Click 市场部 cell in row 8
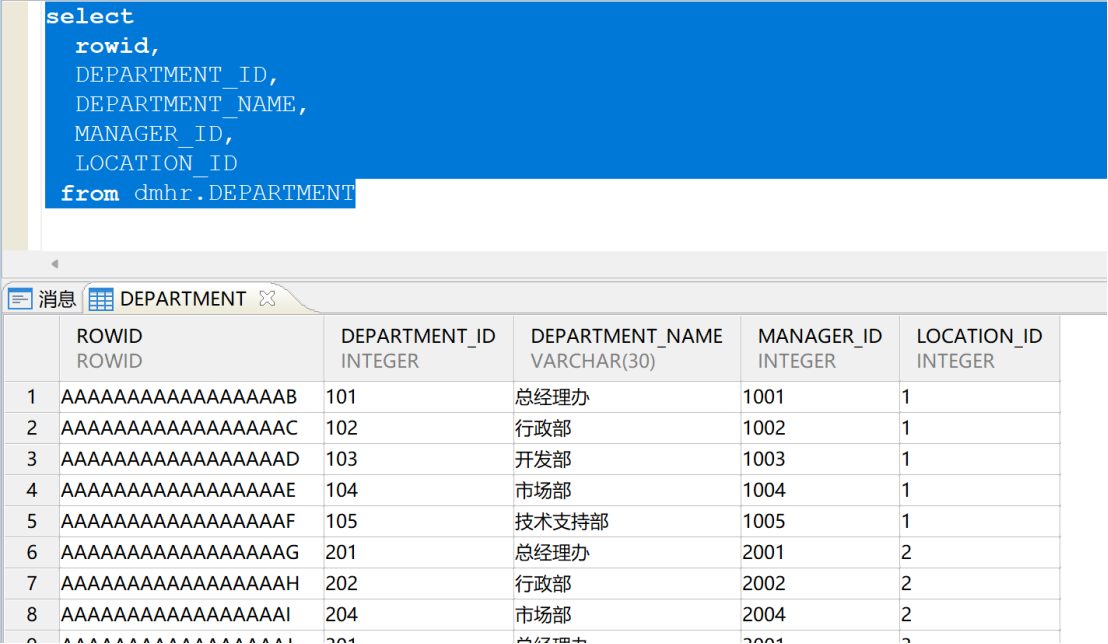Screen dimensions: 1108x644 tap(627, 615)
